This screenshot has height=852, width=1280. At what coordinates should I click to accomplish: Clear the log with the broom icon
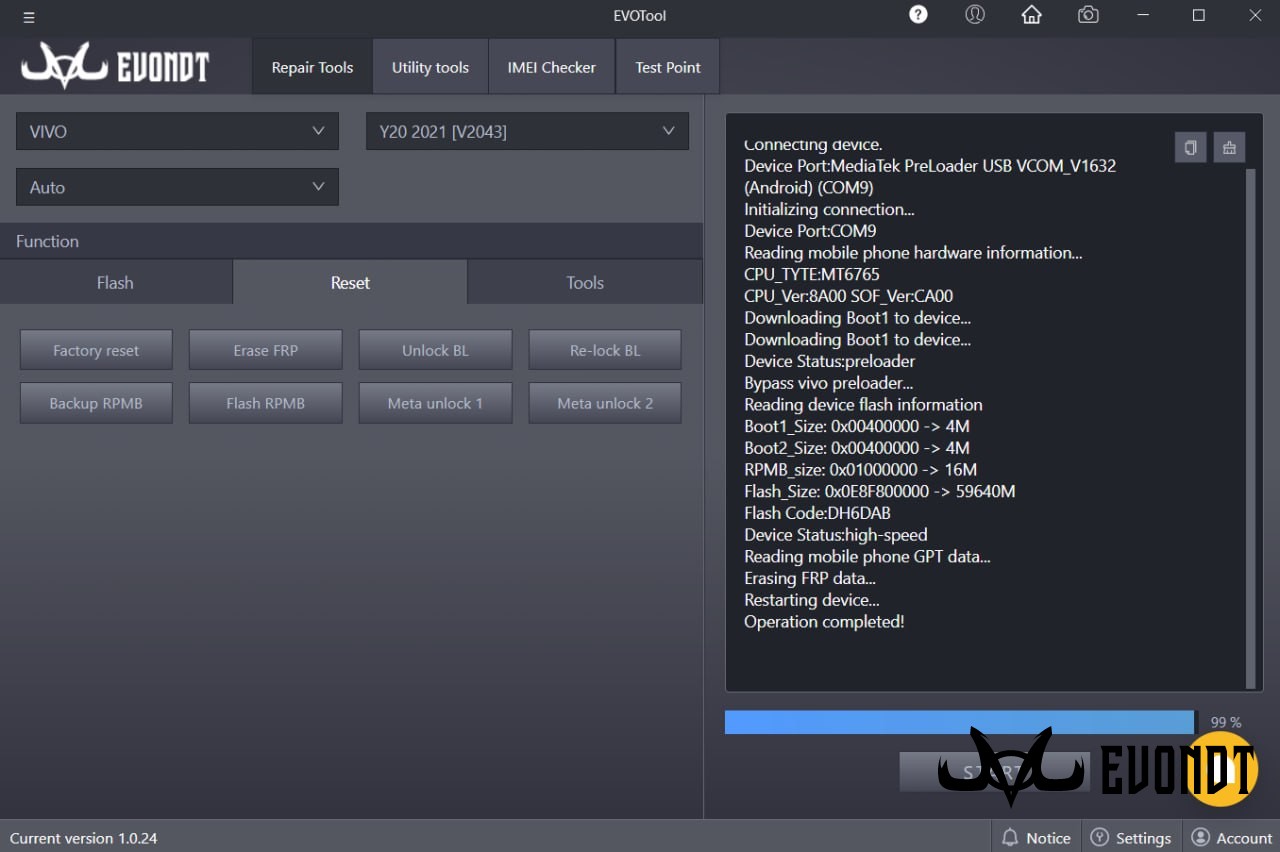coord(1229,147)
